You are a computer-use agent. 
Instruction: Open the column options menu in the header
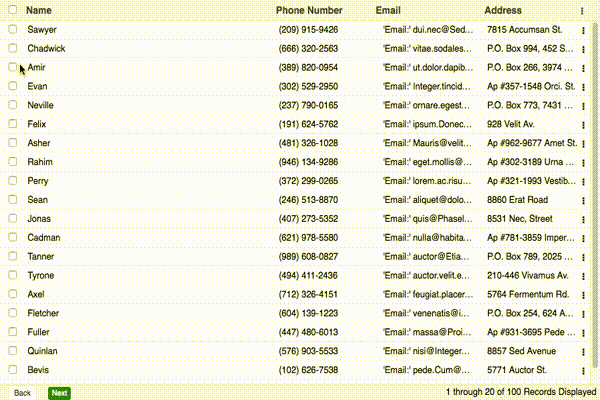tap(583, 10)
